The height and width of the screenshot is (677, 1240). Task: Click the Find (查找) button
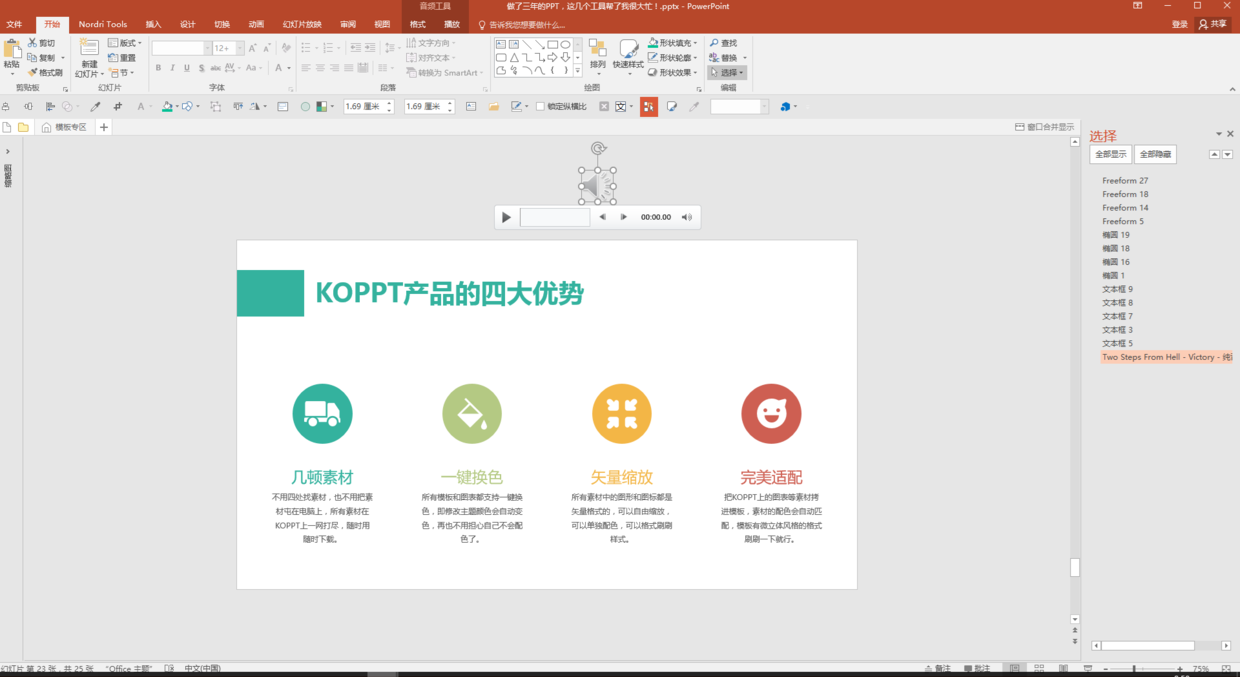click(724, 43)
